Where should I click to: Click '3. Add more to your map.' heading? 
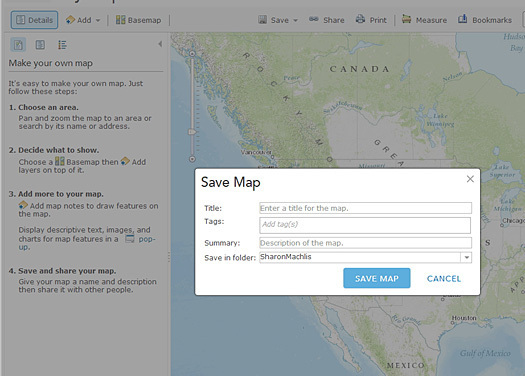pos(56,194)
